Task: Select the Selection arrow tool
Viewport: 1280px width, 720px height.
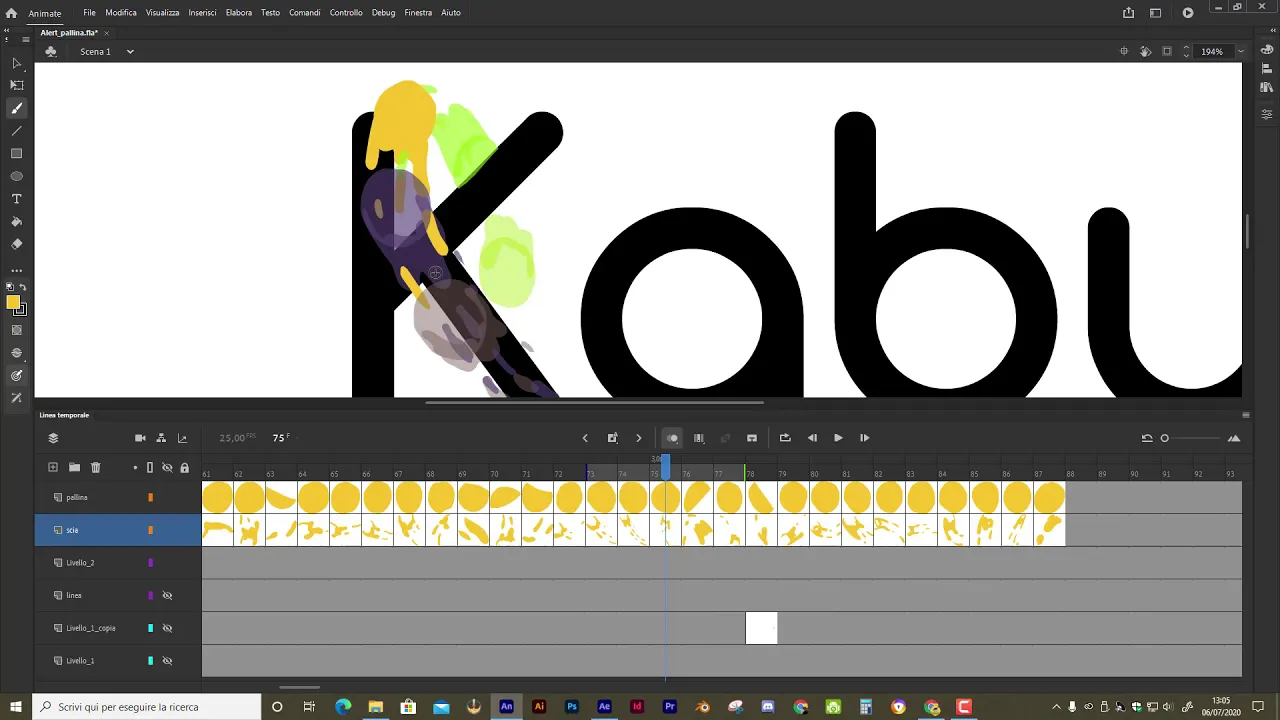Action: tap(16, 63)
